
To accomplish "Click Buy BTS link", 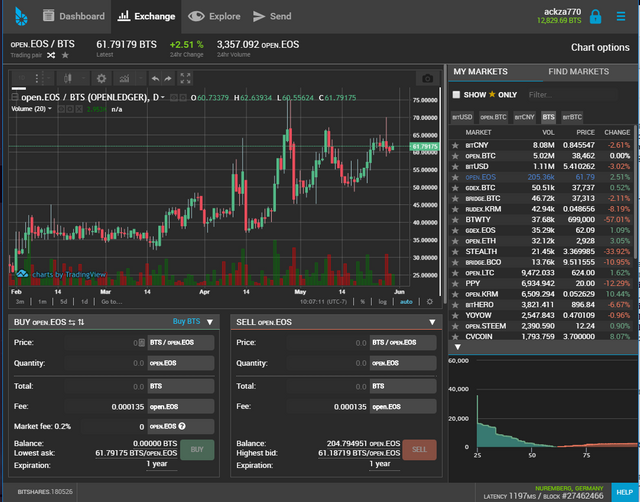I will point(187,322).
